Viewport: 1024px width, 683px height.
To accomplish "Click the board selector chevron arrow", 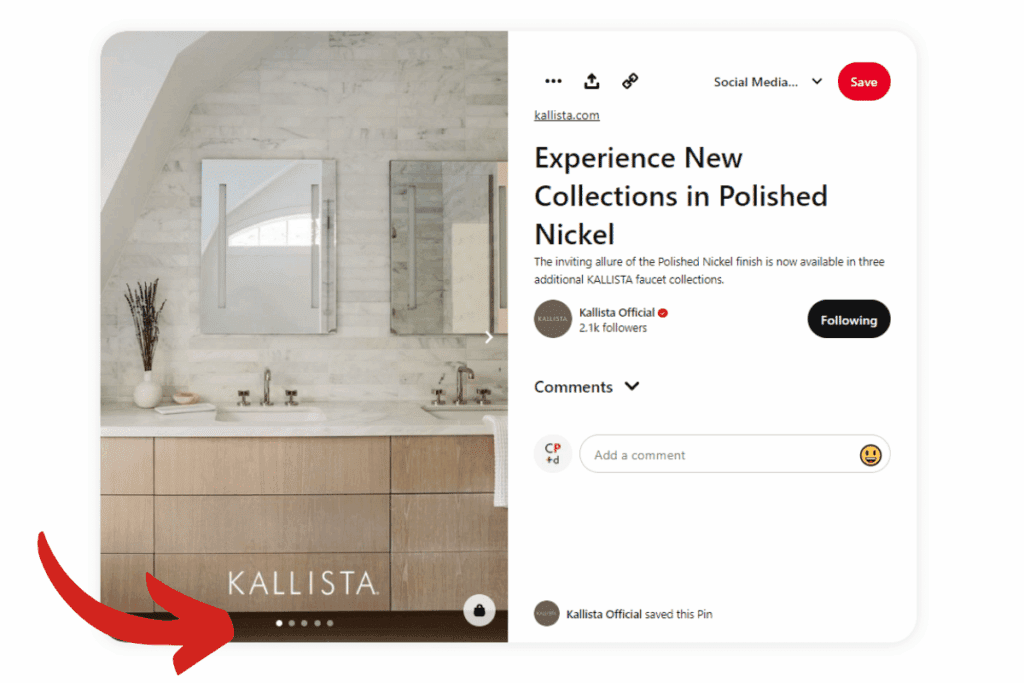I will point(817,82).
